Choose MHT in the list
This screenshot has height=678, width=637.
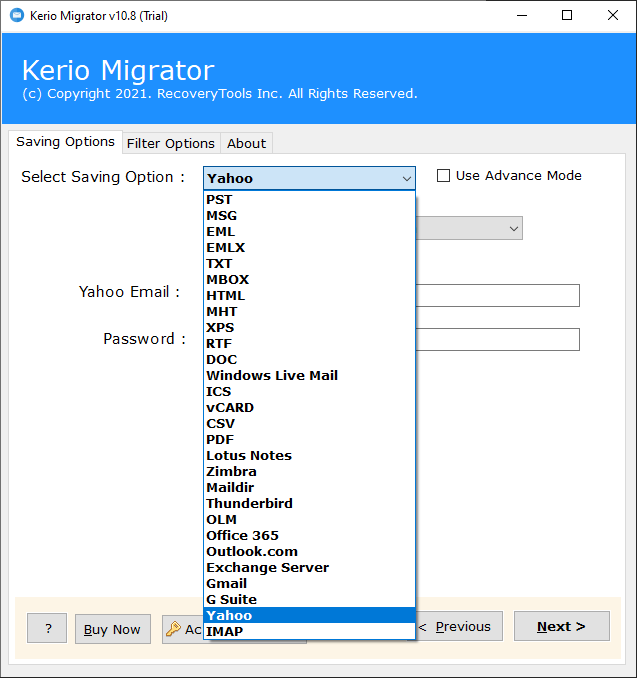pos(309,312)
